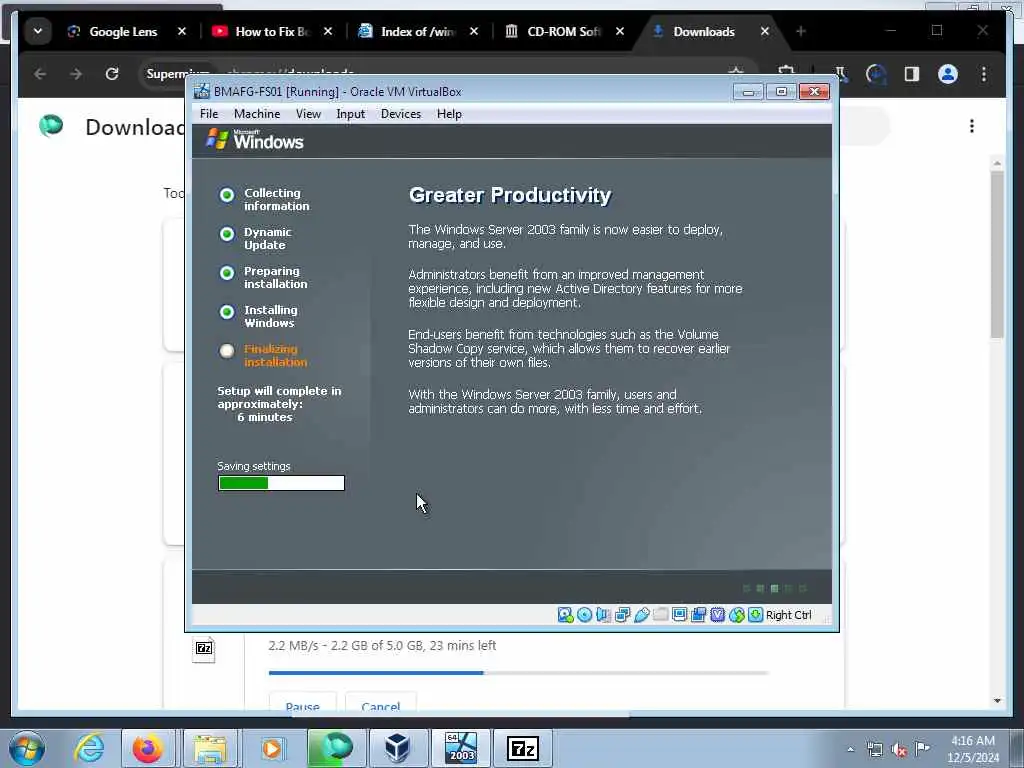Click the Right Ctrl host key label
The height and width of the screenshot is (768, 1024).
pos(788,615)
